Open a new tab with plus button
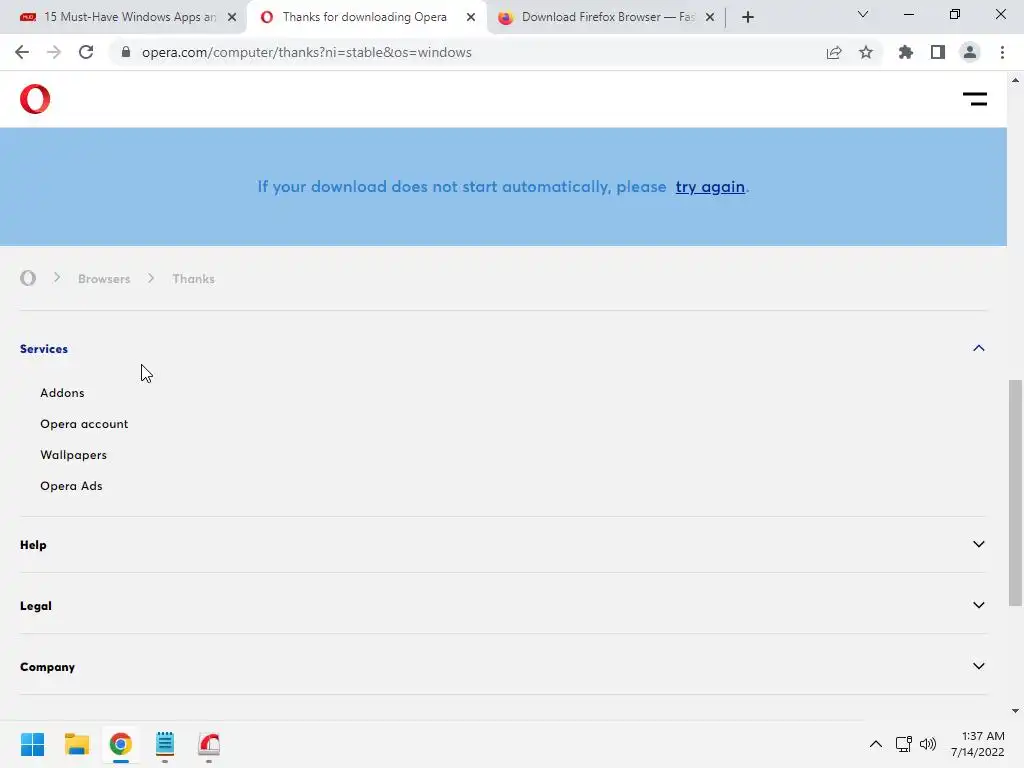 tap(748, 17)
